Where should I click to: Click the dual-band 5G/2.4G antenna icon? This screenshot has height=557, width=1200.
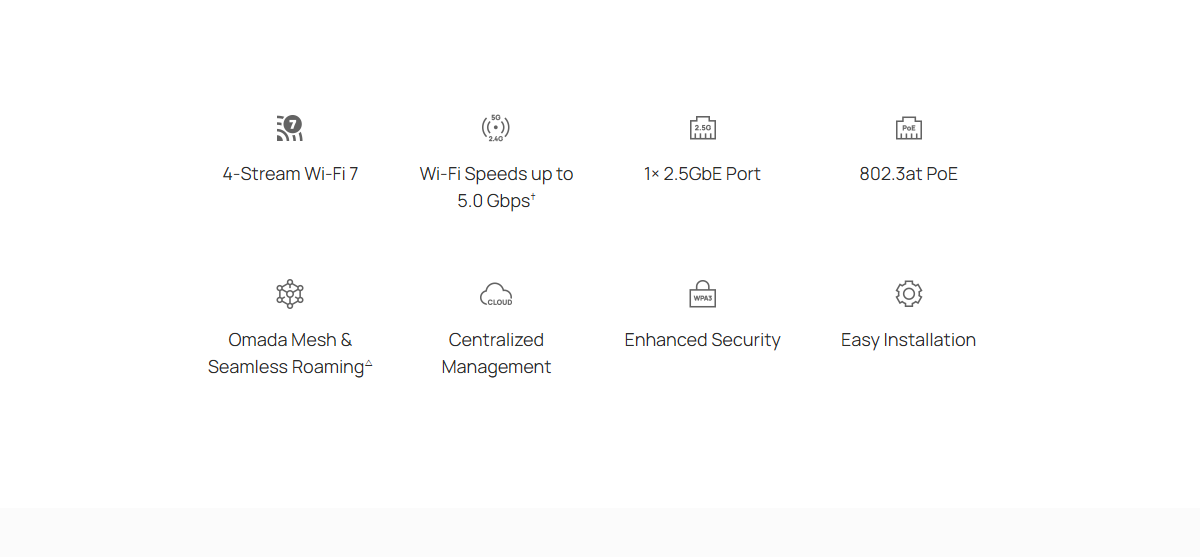point(496,128)
